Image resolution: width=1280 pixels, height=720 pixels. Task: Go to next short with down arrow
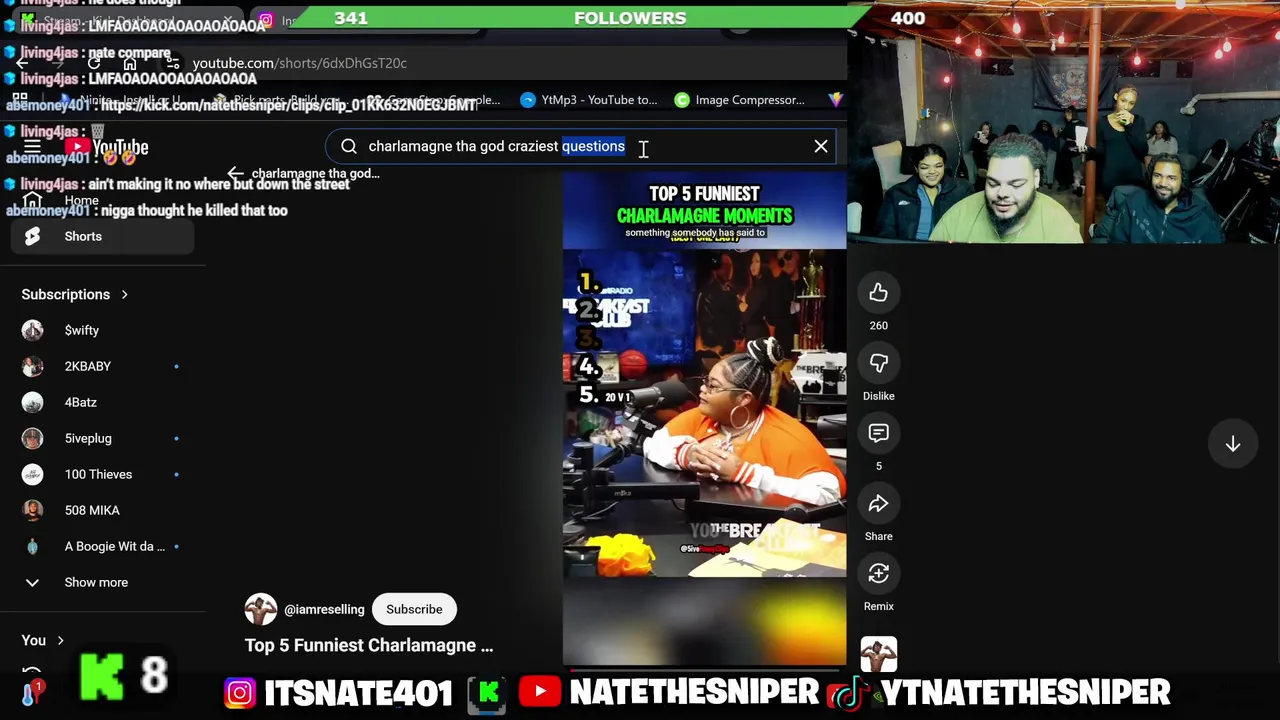coord(1233,444)
